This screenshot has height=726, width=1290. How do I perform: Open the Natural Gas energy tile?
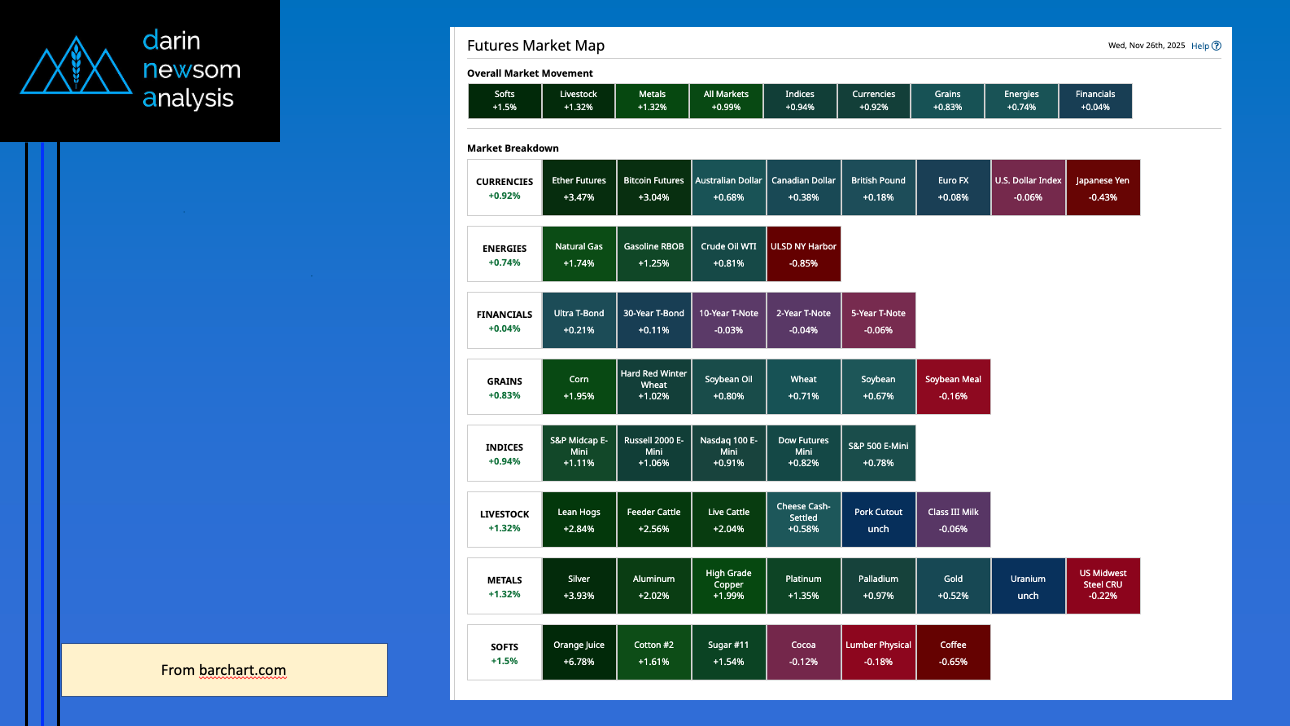coord(579,254)
